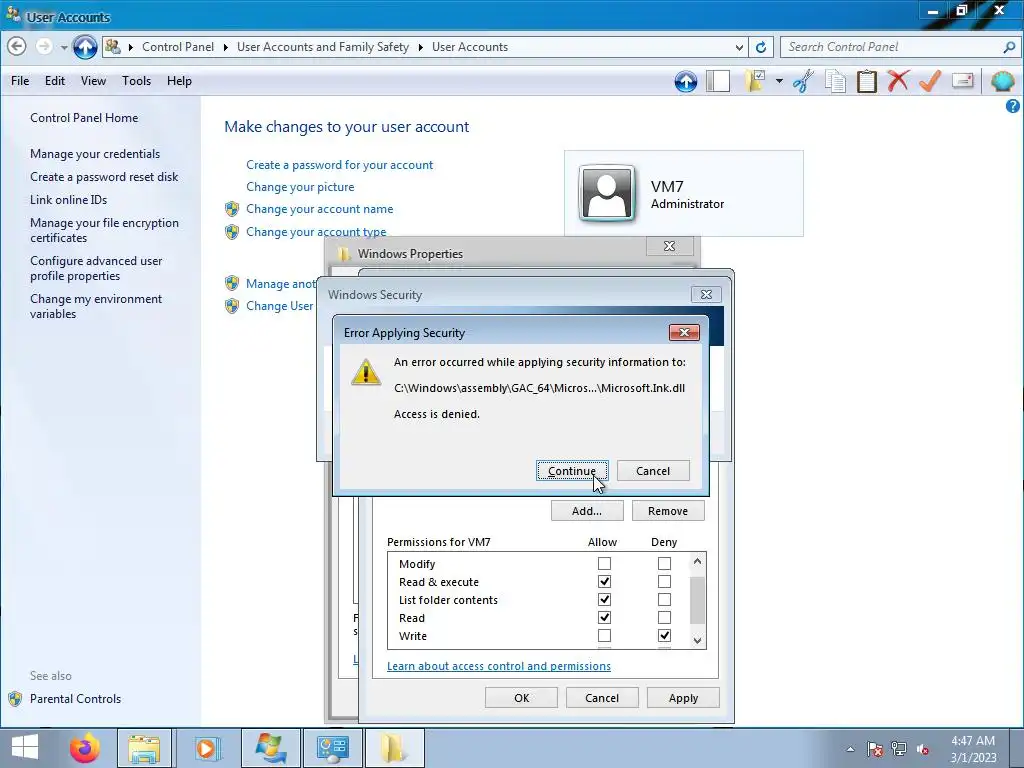
Task: Open dropdown arrow next to Folder Options icon
Action: point(779,81)
